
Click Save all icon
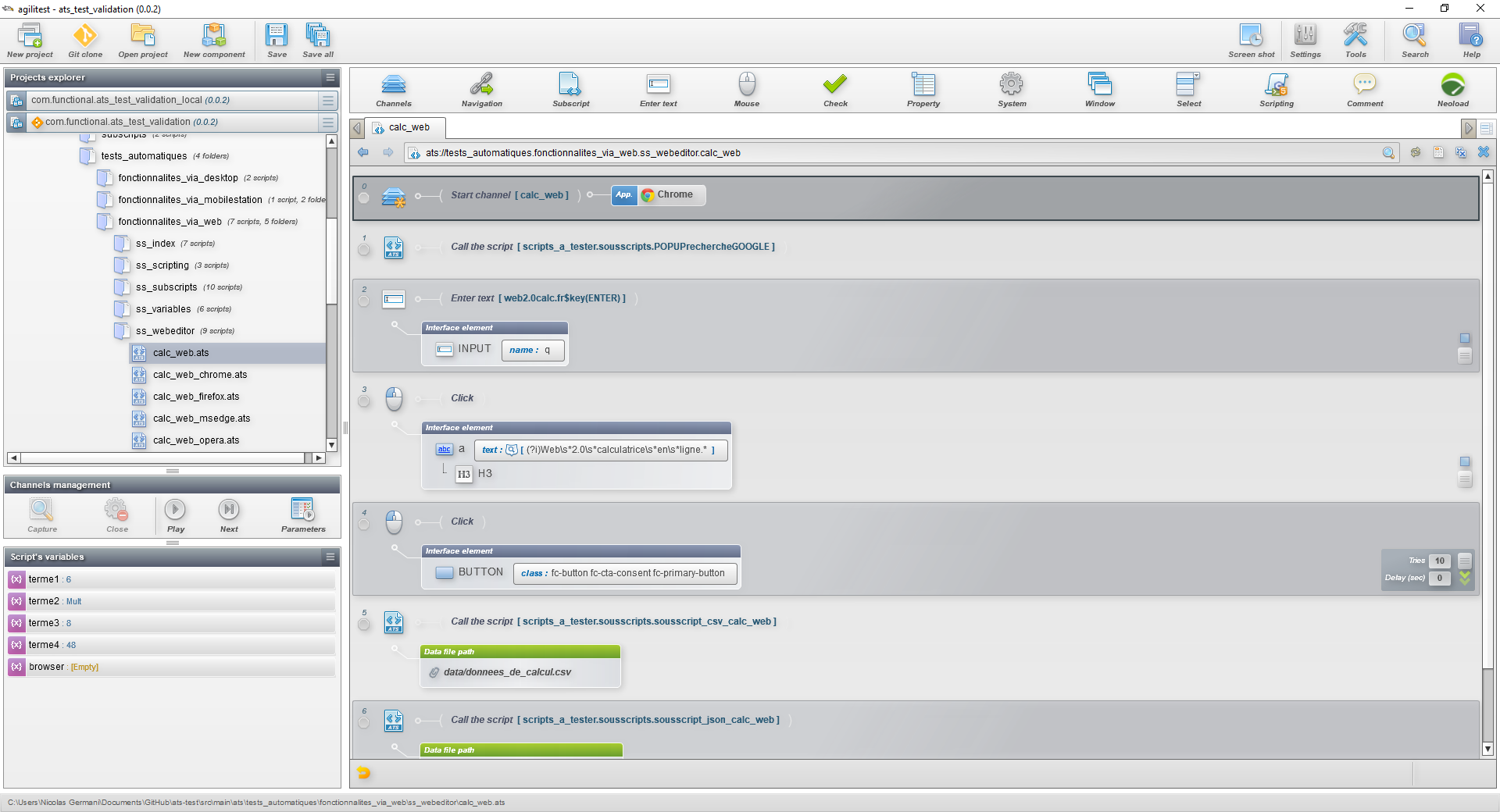318,41
